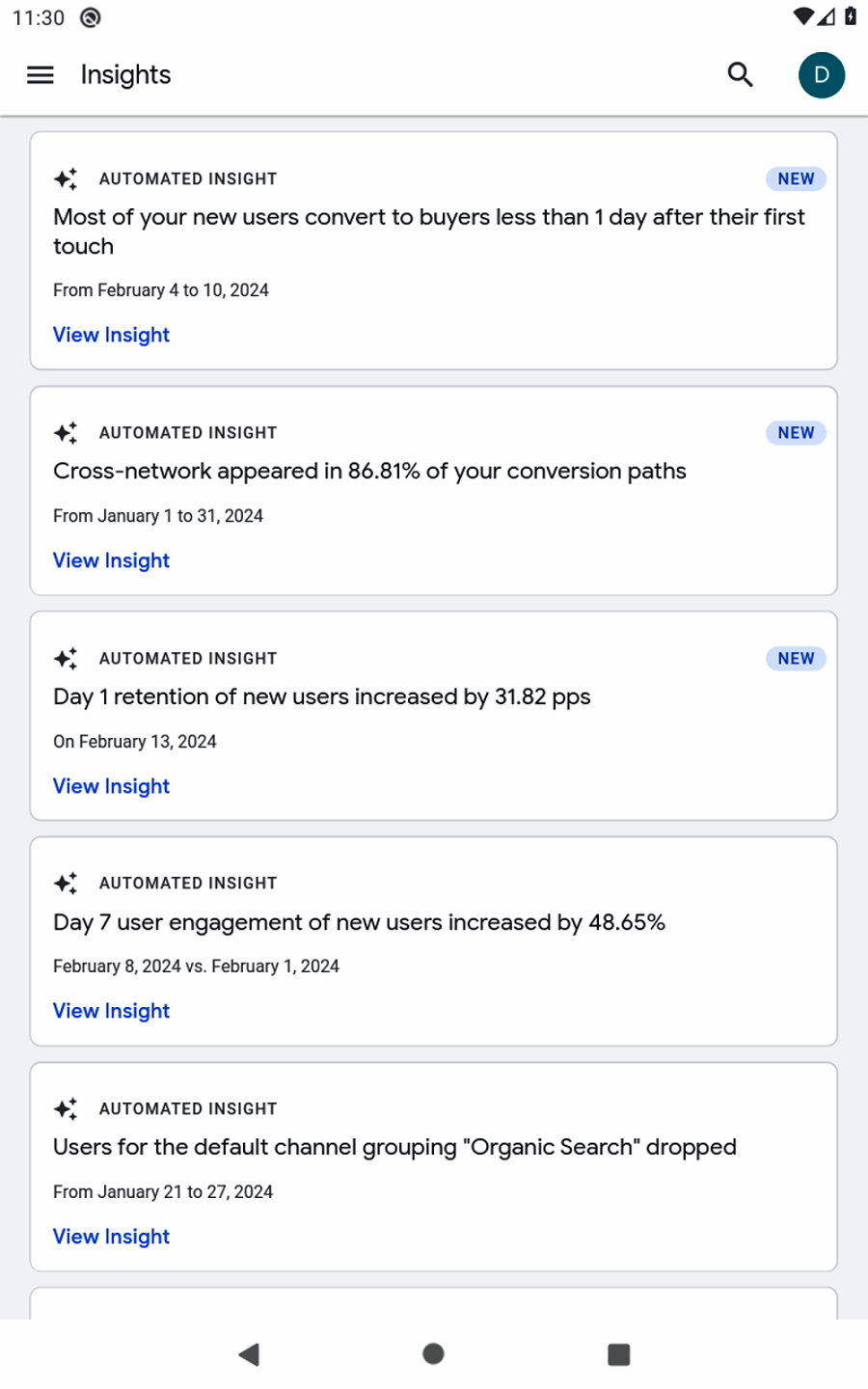This screenshot has height=1389, width=868.
Task: View Insight for Day 1 retention increase
Action: point(111,786)
